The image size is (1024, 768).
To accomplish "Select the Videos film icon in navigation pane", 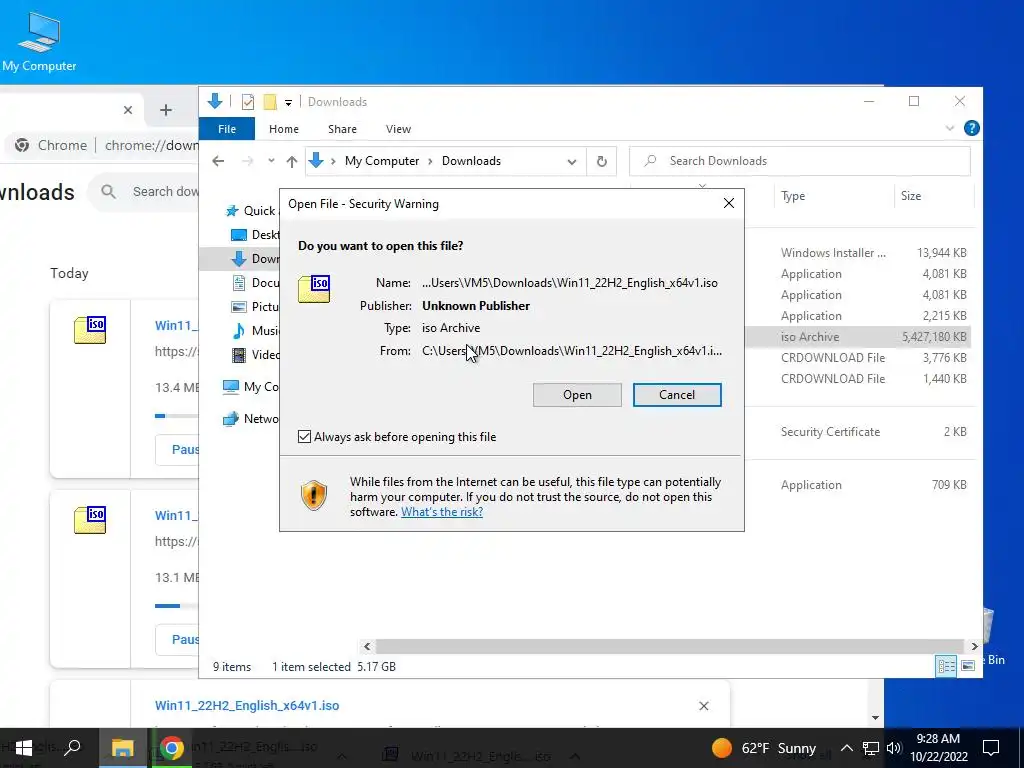I will pos(239,355).
